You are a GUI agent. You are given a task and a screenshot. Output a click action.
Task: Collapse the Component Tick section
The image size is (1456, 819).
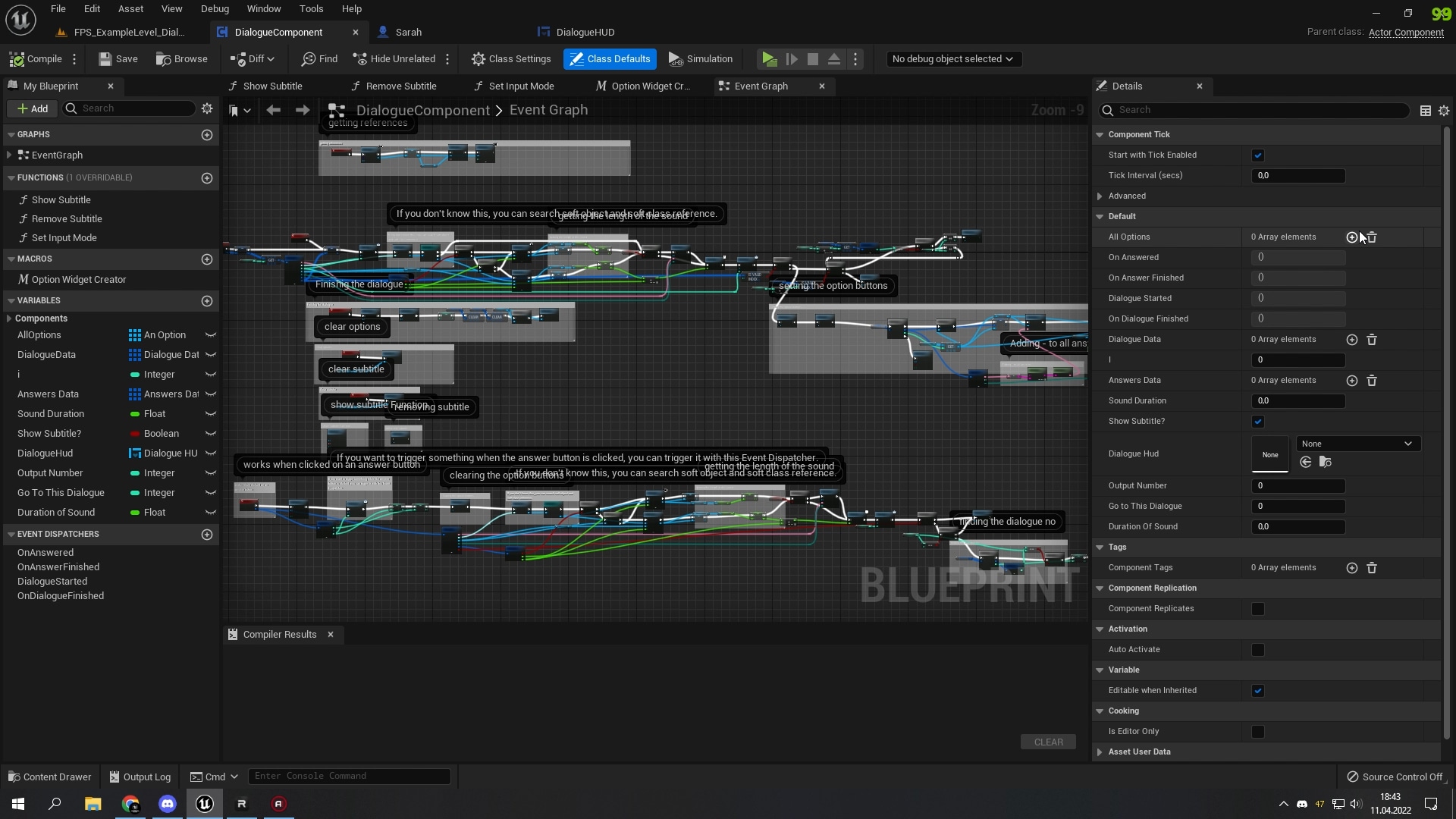(x=1100, y=134)
